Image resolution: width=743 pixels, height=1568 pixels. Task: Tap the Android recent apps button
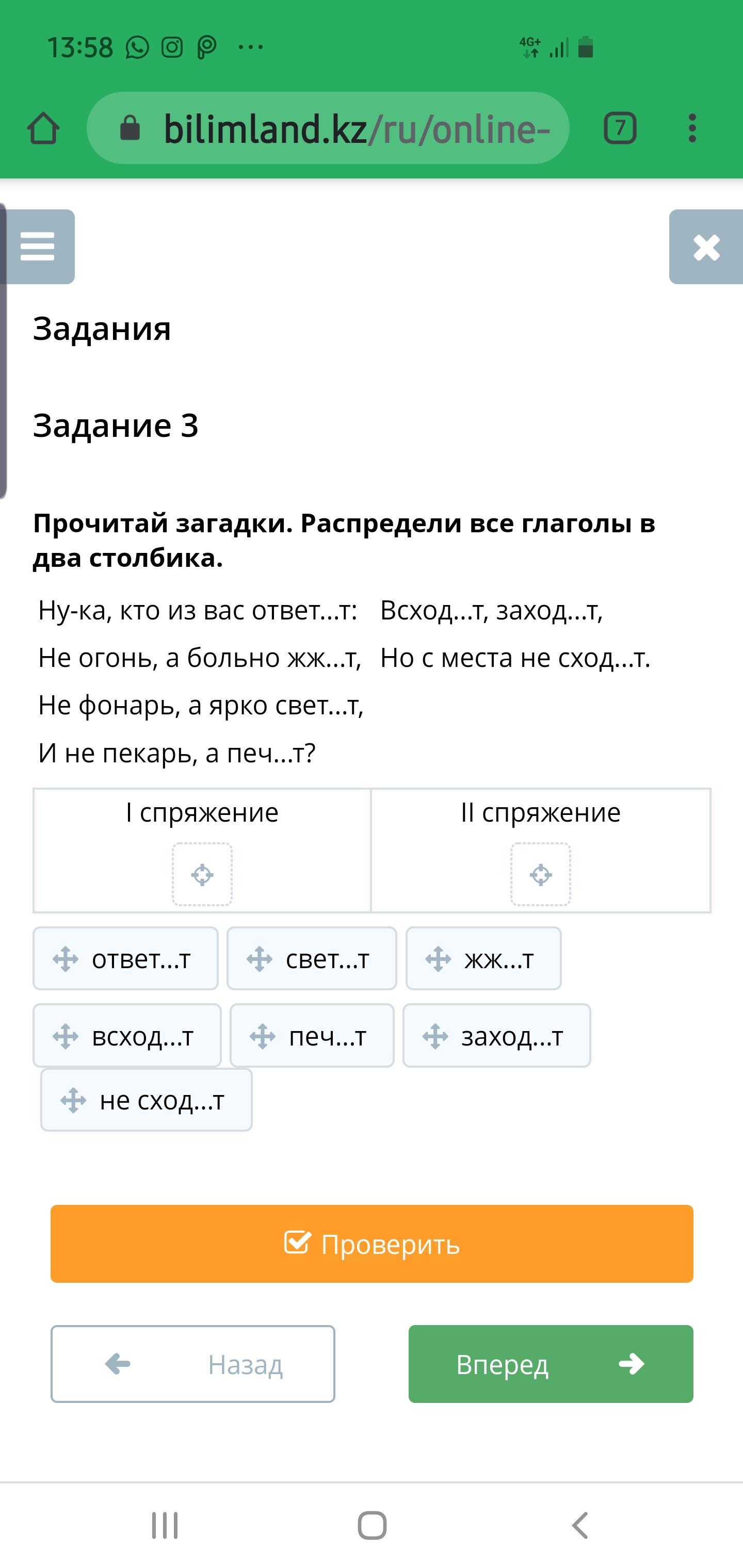tap(165, 1525)
